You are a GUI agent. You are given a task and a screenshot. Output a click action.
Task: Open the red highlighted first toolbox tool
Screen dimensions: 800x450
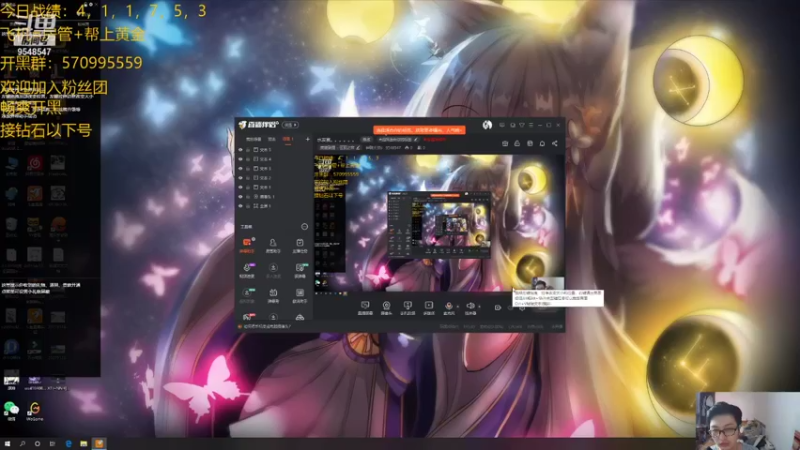(247, 245)
